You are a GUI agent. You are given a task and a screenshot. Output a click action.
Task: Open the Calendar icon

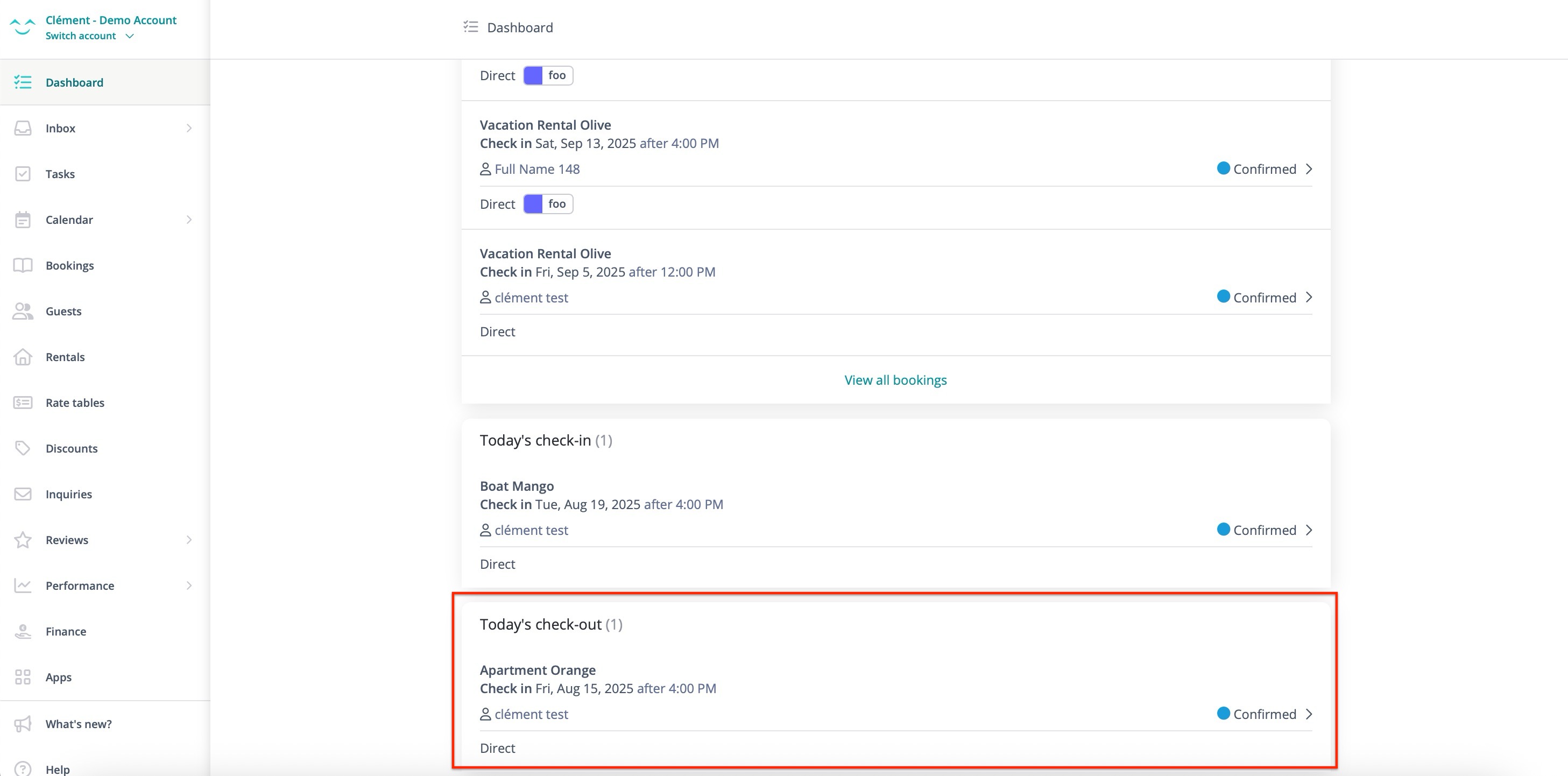(x=23, y=220)
